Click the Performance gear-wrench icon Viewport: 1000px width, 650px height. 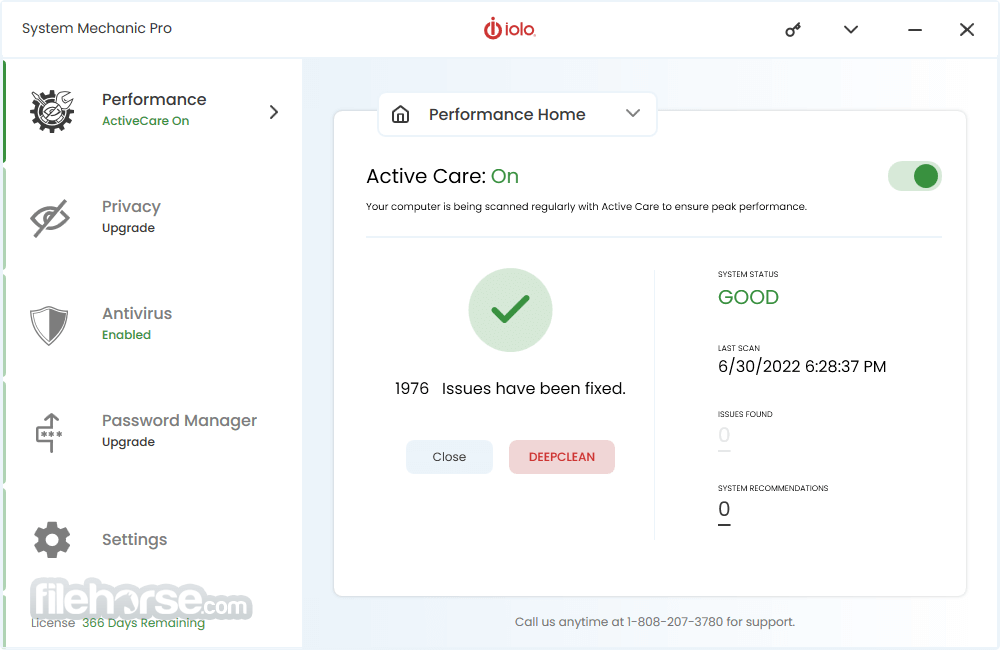[52, 112]
